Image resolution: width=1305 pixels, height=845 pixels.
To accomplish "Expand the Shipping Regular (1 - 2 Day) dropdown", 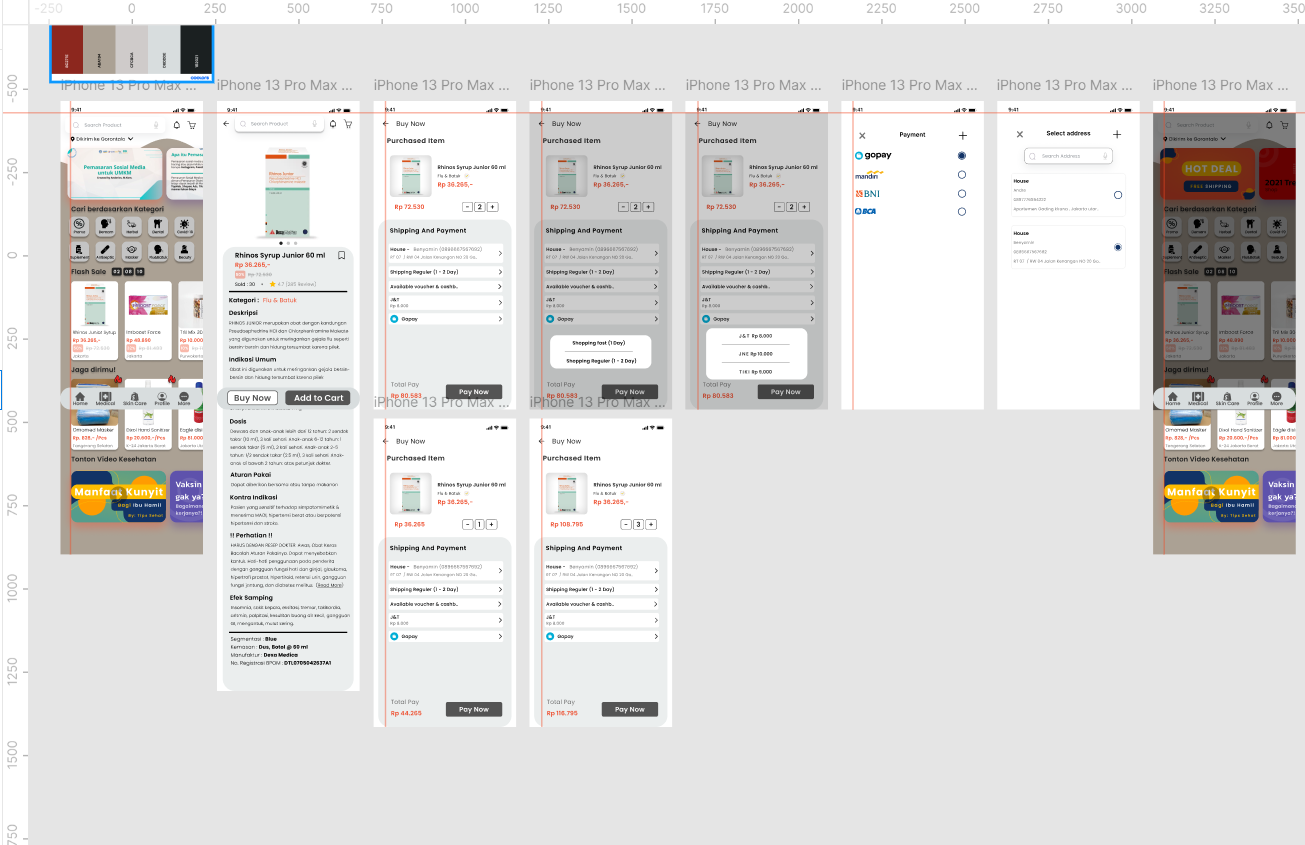I will (x=500, y=272).
